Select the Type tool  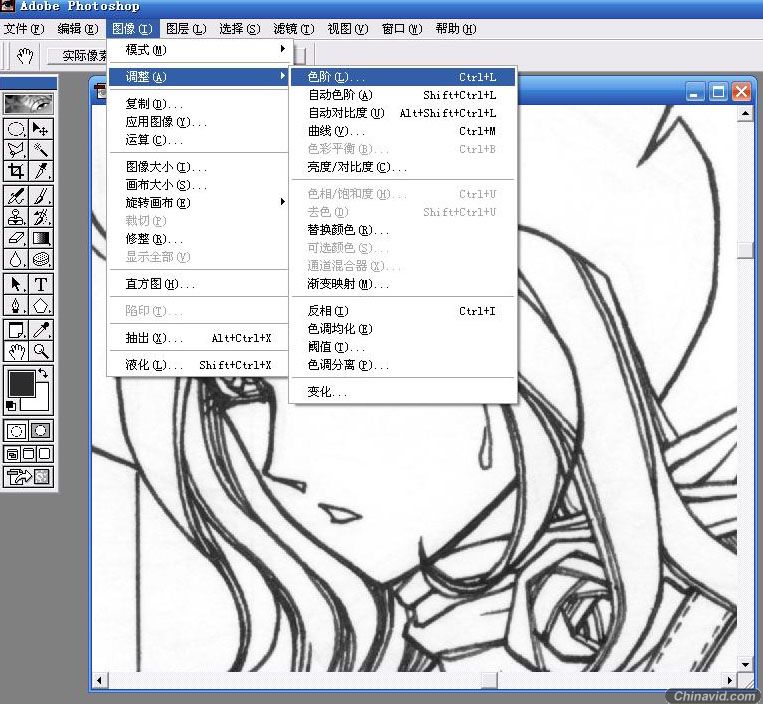40,284
